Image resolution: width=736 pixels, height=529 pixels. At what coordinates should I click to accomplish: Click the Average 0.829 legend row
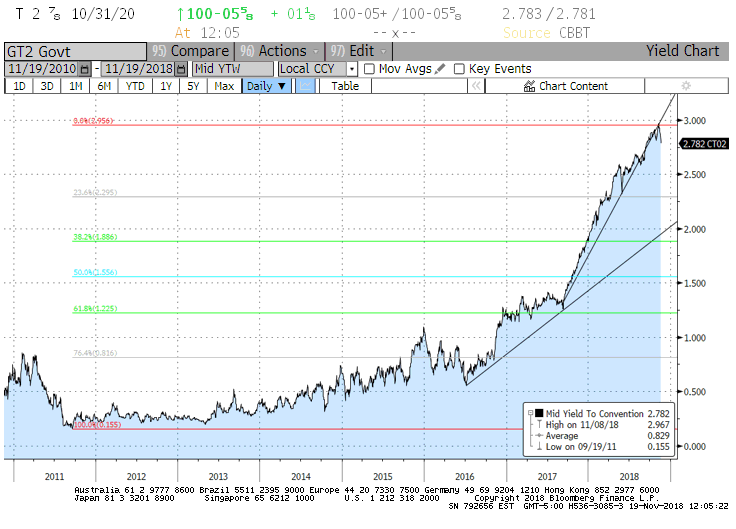pyautogui.click(x=603, y=436)
